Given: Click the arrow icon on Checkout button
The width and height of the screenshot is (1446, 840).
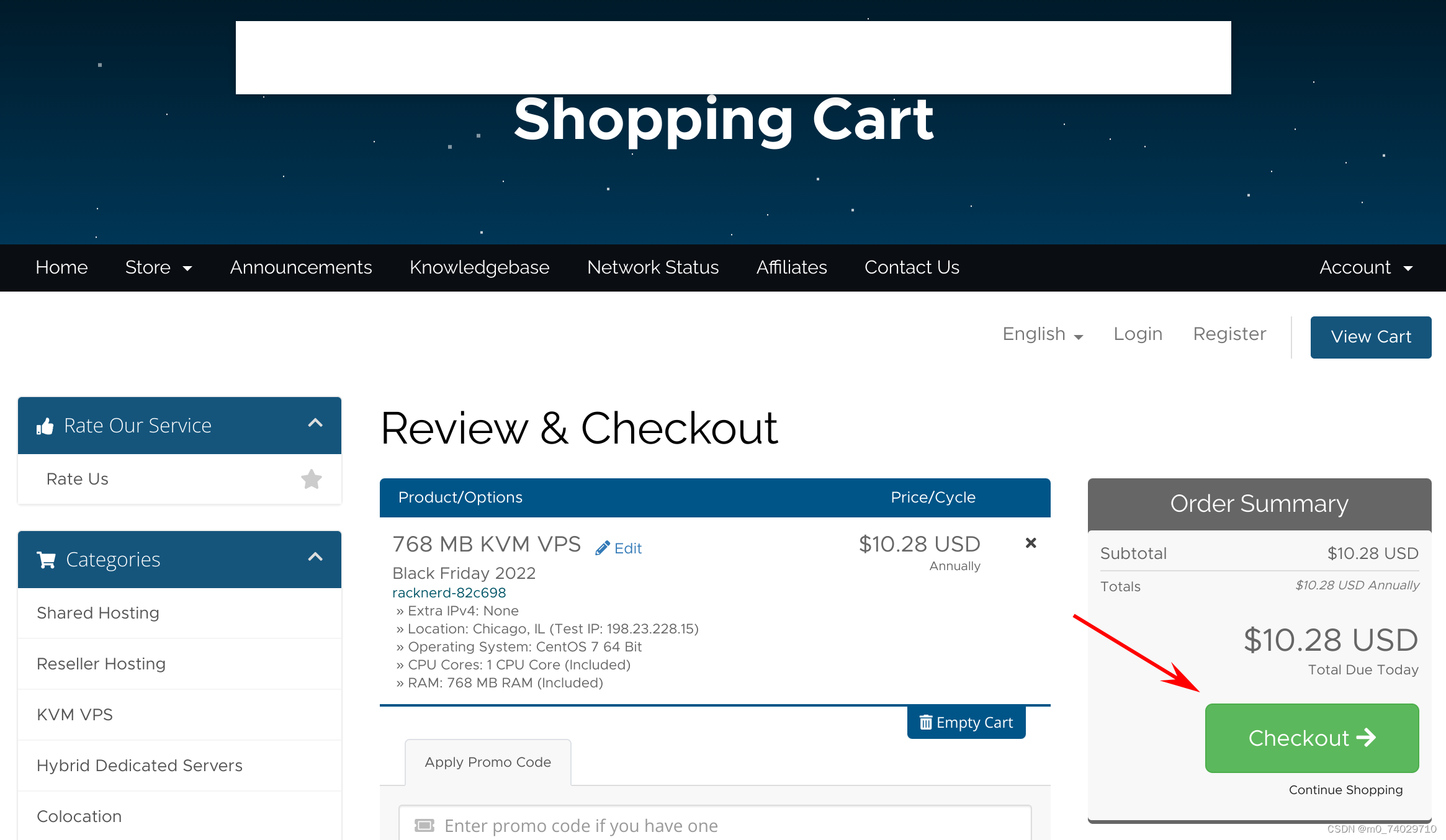Looking at the screenshot, I should [x=1367, y=738].
